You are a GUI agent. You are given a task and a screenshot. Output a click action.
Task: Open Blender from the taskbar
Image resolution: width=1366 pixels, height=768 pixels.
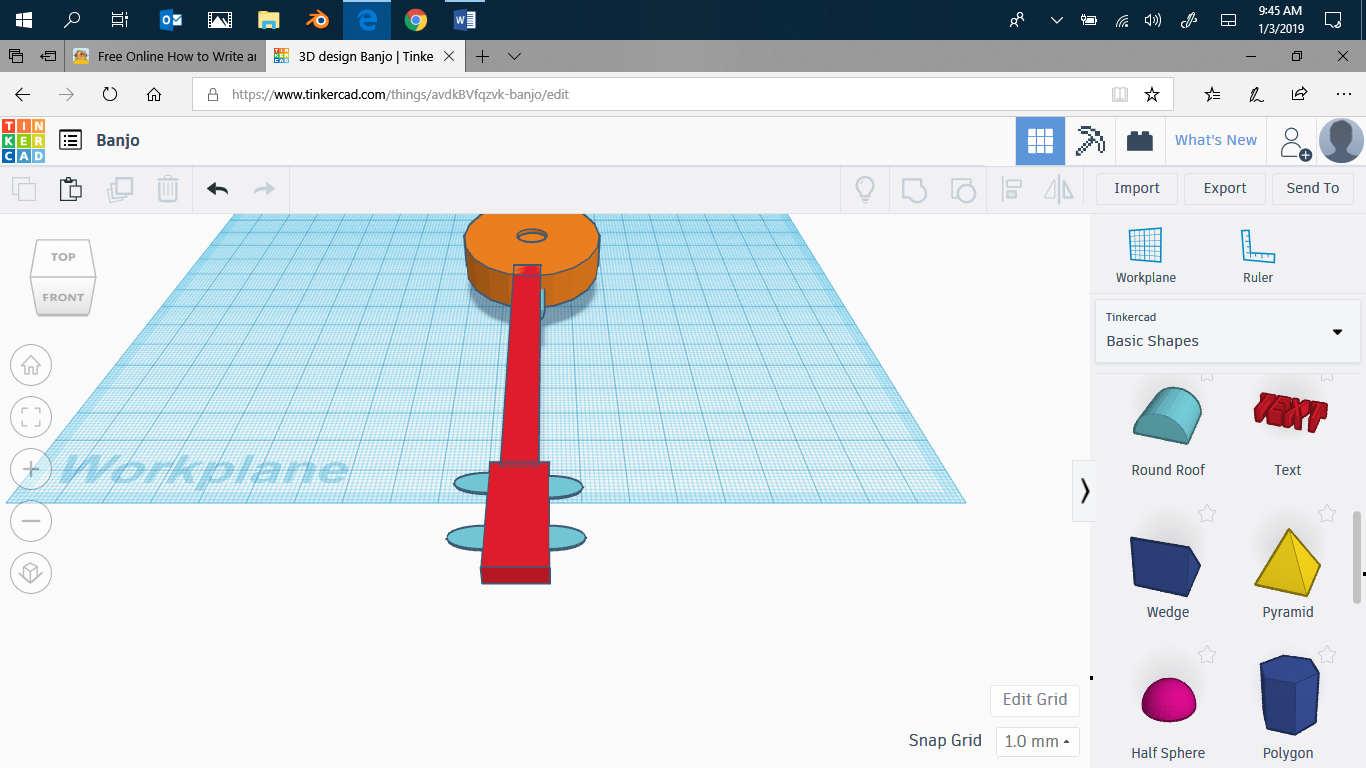[x=317, y=19]
